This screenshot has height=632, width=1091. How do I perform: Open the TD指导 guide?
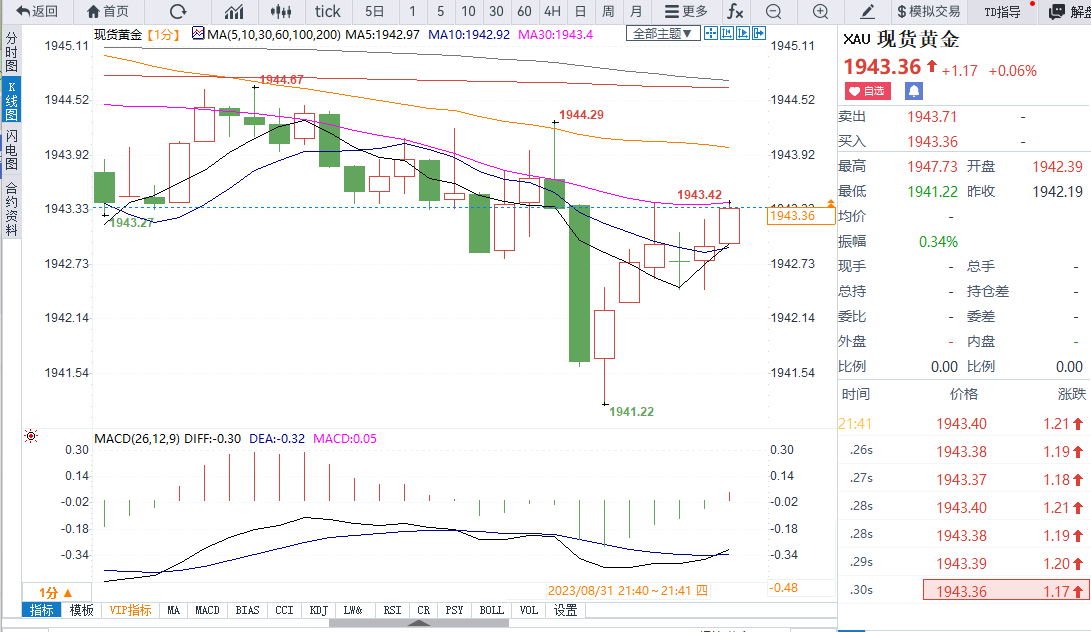[1003, 11]
